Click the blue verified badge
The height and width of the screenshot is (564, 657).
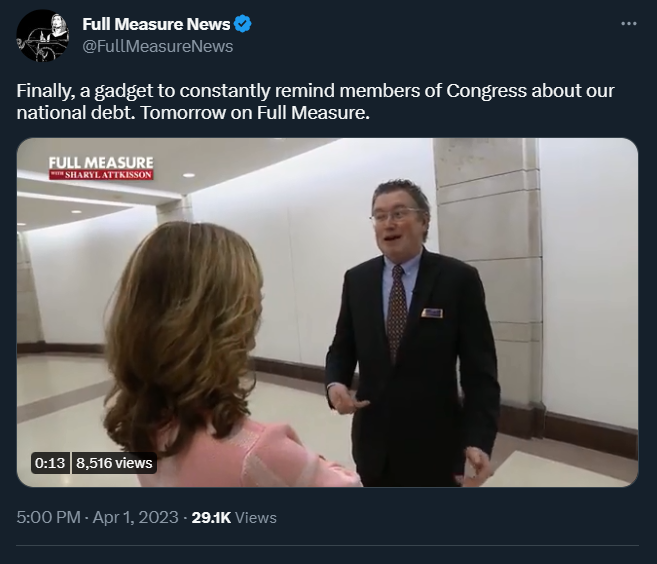[243, 24]
